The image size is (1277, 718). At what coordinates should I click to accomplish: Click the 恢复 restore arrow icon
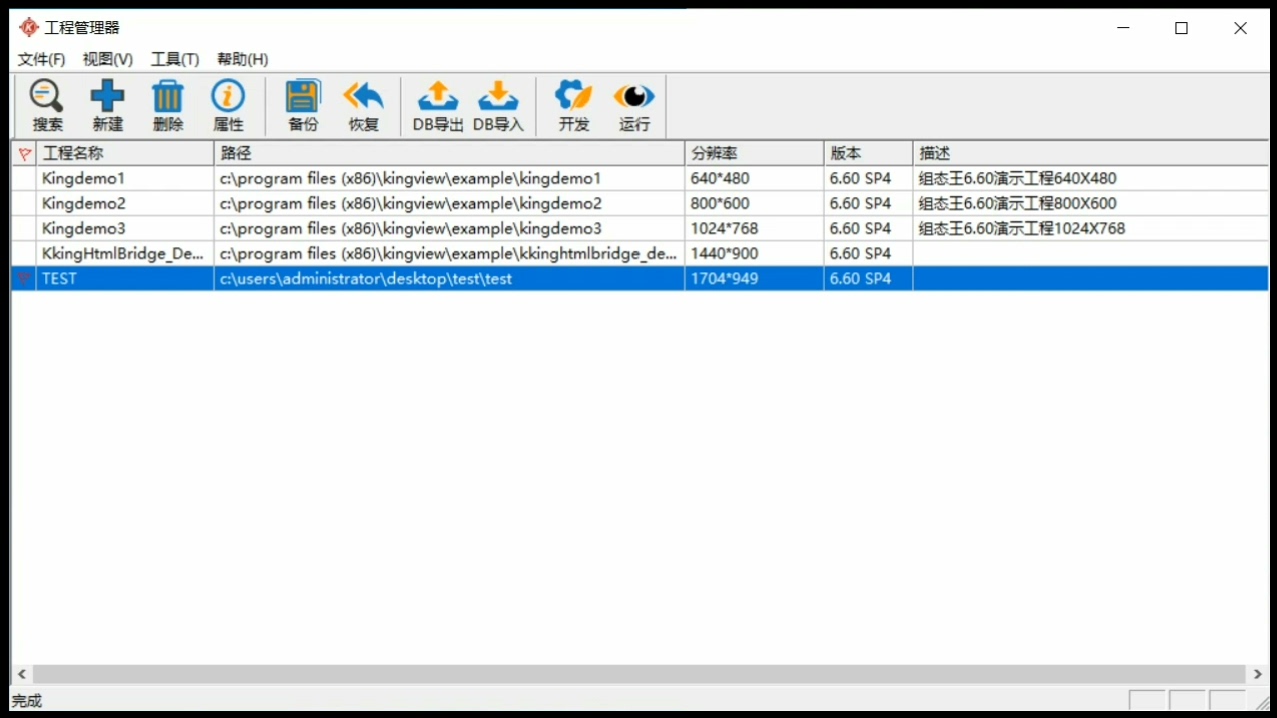click(363, 106)
